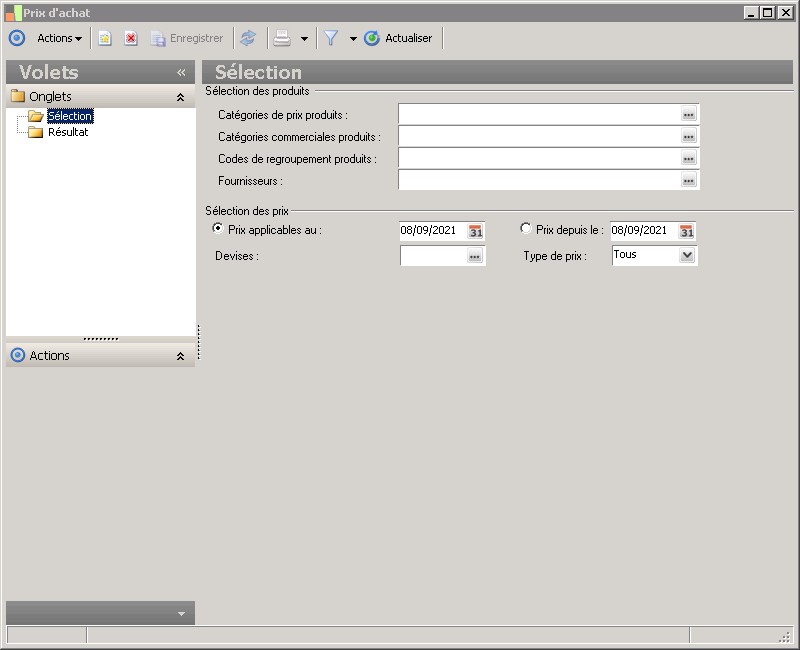The image size is (800, 650).
Task: Click the filter funnel icon
Action: click(x=331, y=38)
